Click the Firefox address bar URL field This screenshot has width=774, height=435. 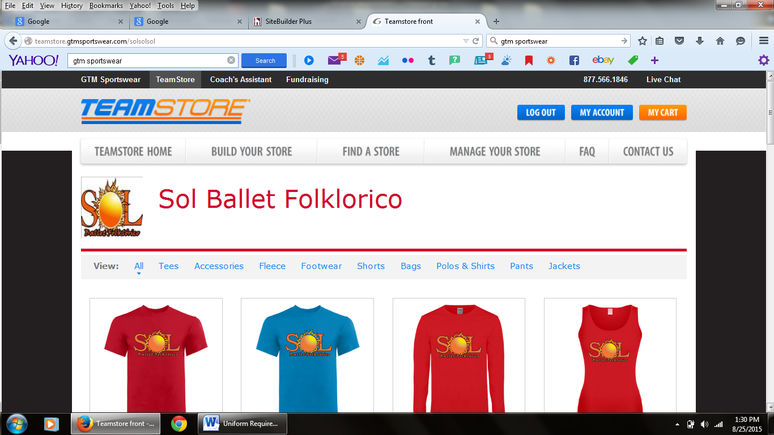[247, 41]
